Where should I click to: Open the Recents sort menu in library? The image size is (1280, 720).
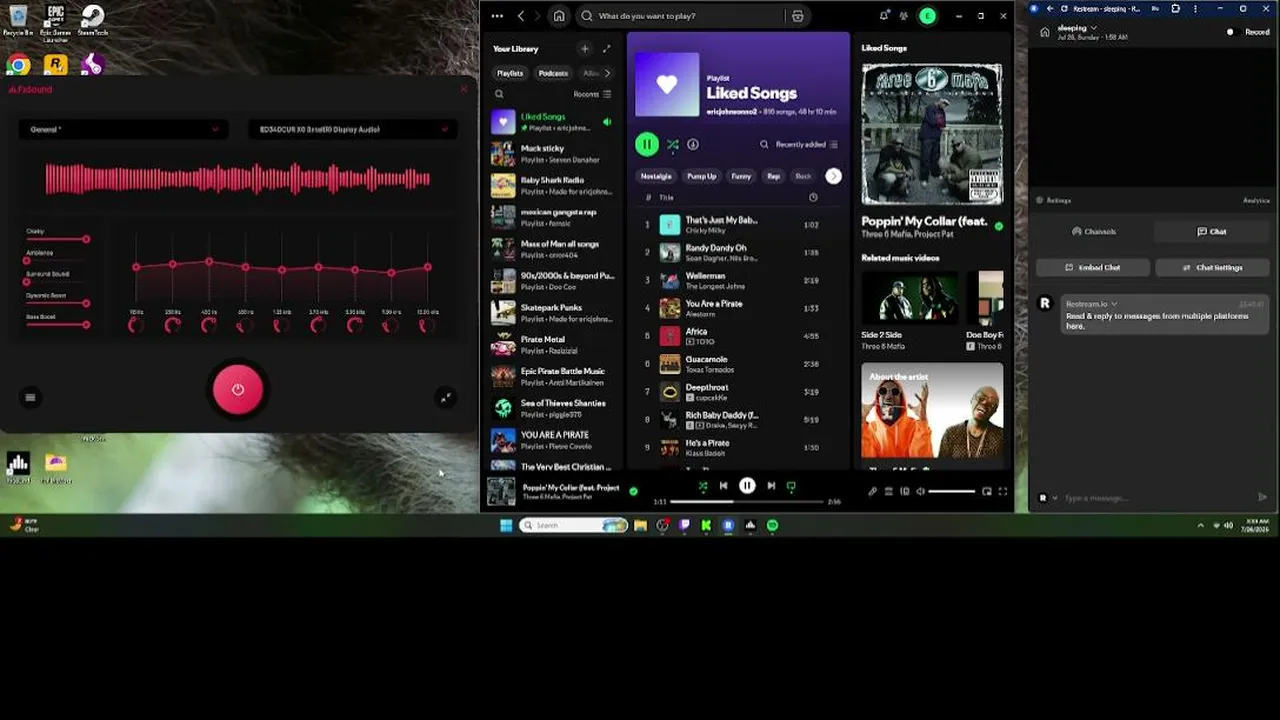[592, 94]
